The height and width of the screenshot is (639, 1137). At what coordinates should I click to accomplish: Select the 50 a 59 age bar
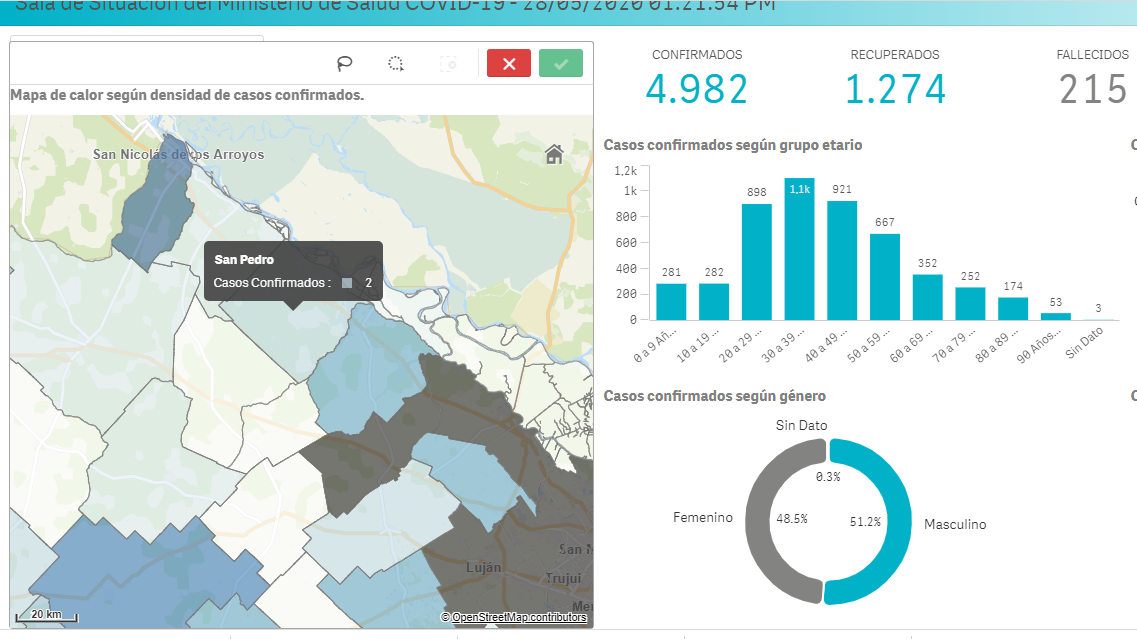coord(885,276)
